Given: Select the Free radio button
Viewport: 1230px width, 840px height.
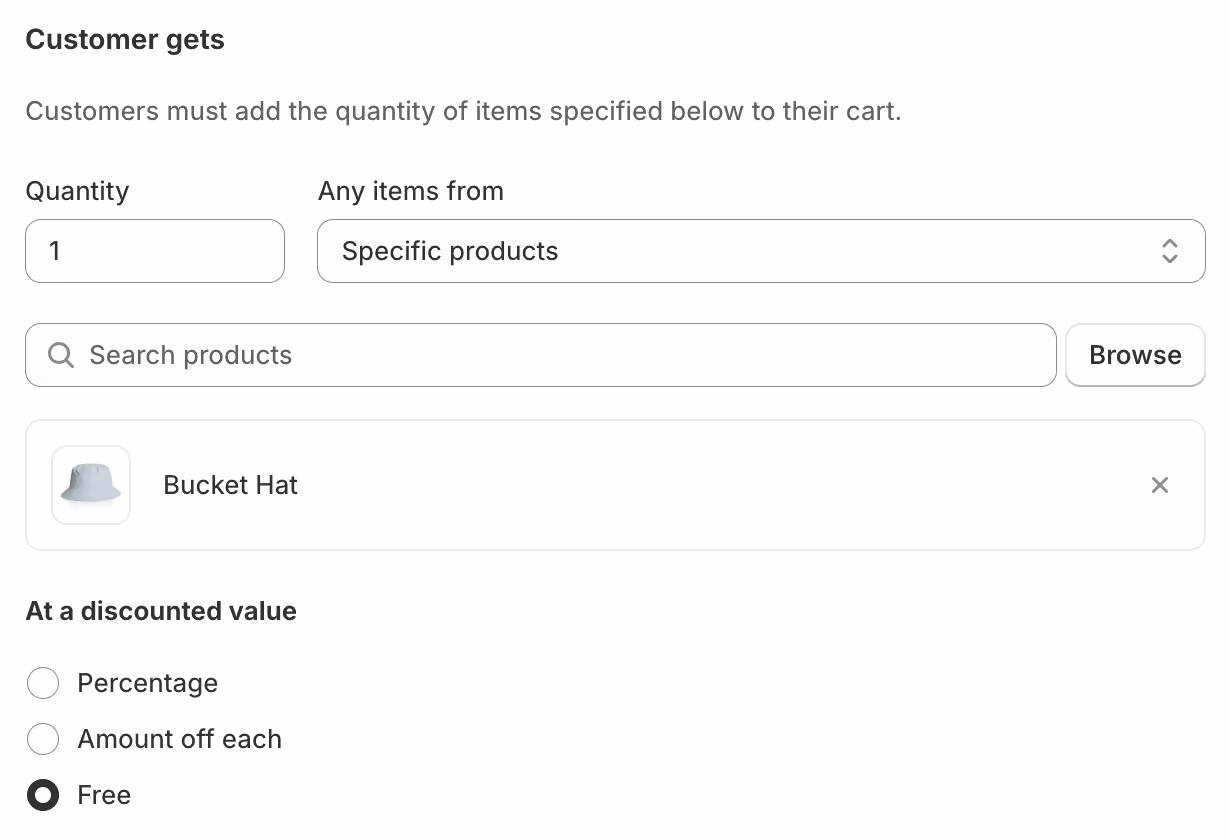Looking at the screenshot, I should click(x=43, y=795).
